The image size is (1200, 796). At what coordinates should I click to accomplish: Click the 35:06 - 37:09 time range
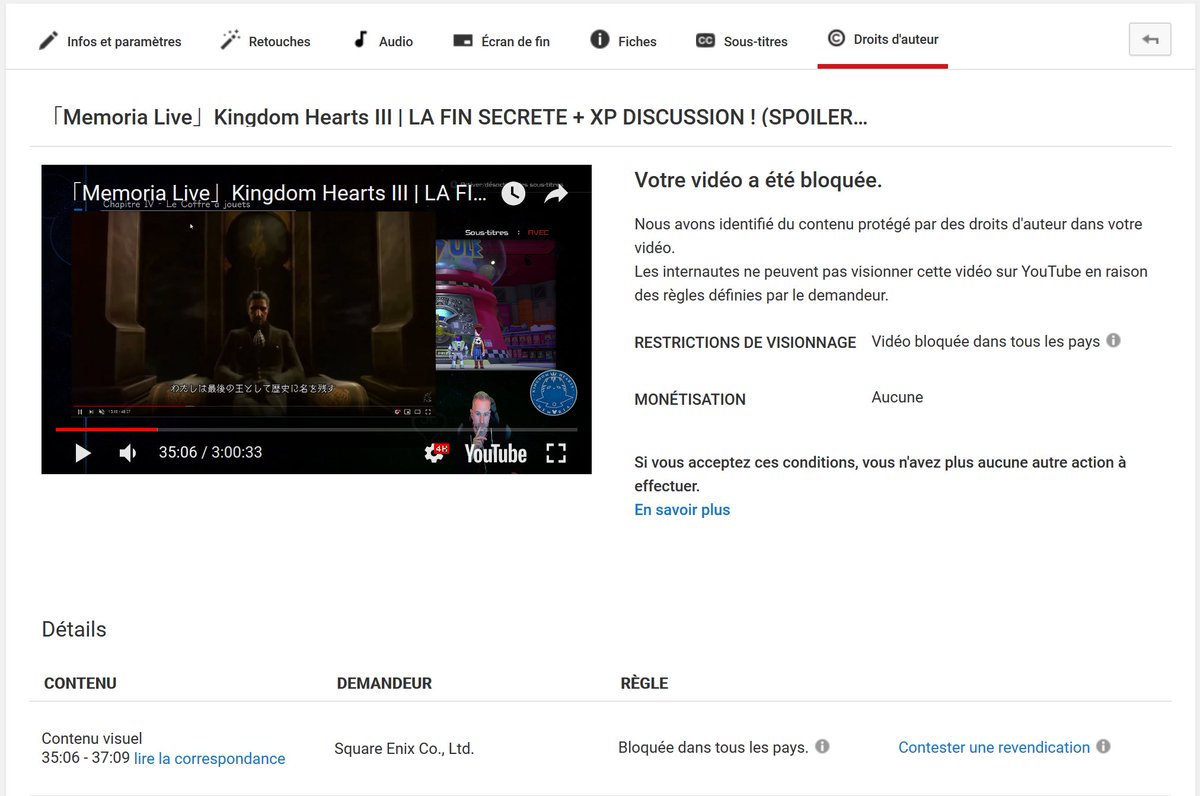point(86,759)
